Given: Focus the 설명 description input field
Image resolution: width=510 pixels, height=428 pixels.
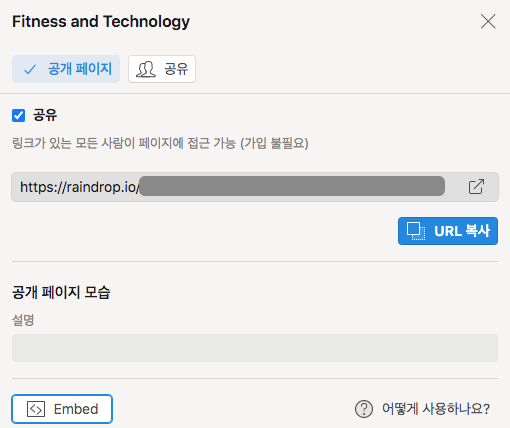Looking at the screenshot, I should (x=255, y=348).
